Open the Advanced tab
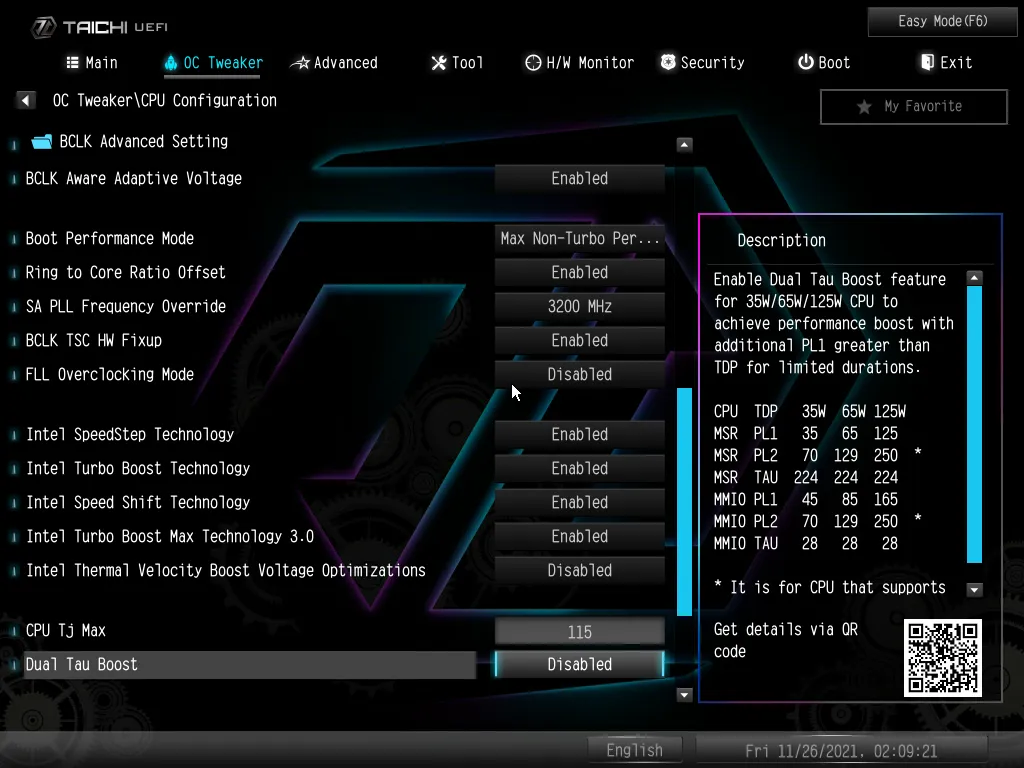1024x768 pixels. [x=334, y=63]
